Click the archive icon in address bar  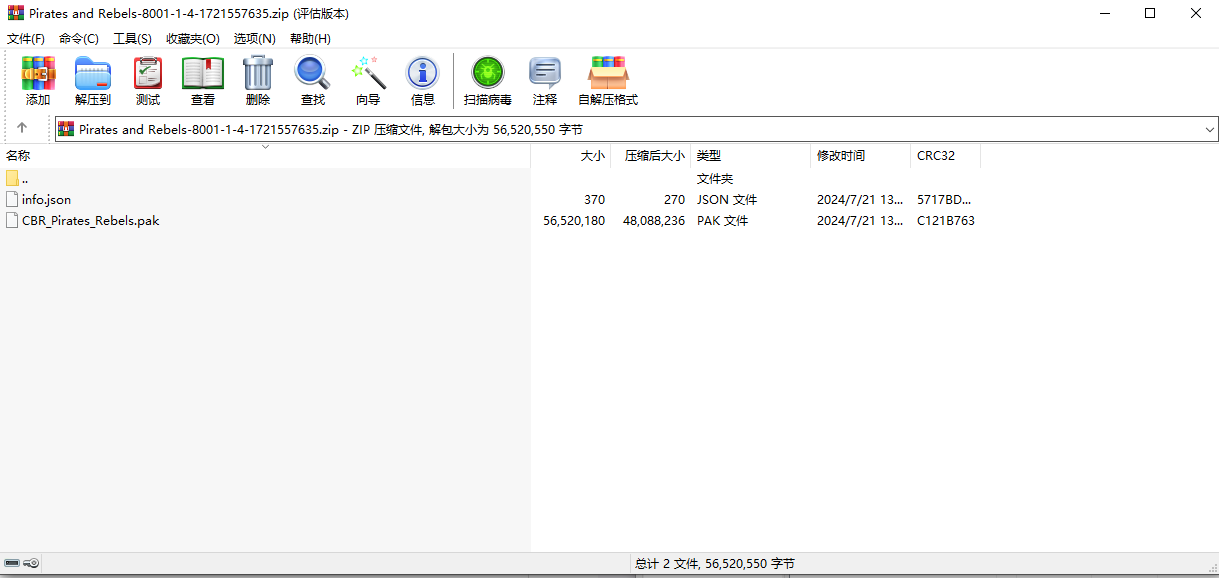[x=66, y=129]
